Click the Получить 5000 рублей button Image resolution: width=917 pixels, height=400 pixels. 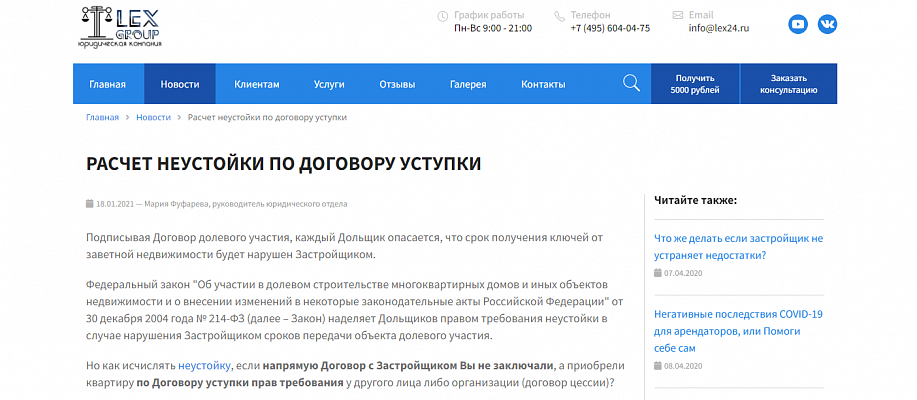point(695,84)
